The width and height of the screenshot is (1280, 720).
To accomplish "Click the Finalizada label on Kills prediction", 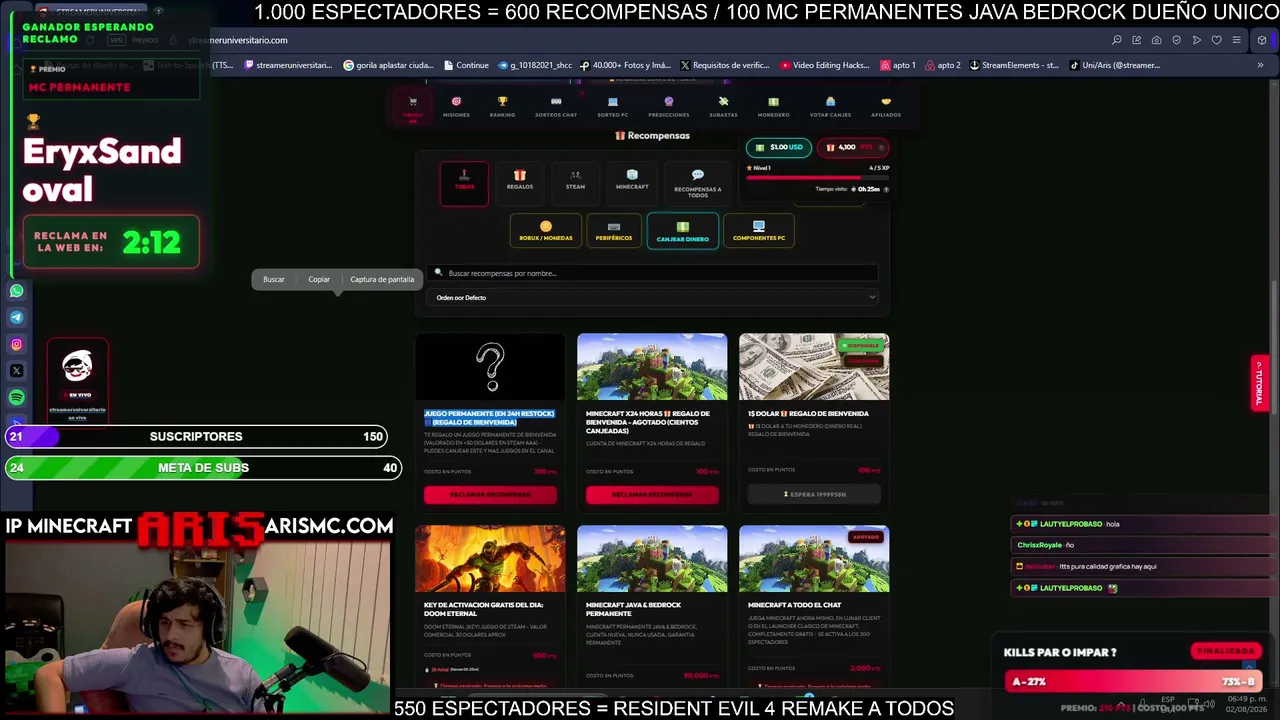I will [1226, 651].
